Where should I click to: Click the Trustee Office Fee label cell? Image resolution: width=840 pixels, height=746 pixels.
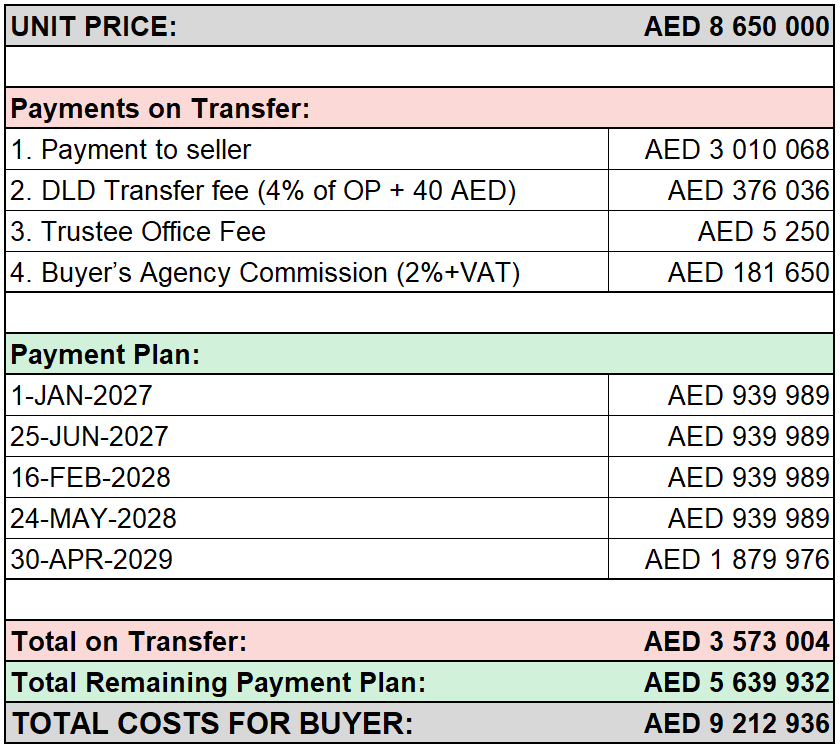307,231
